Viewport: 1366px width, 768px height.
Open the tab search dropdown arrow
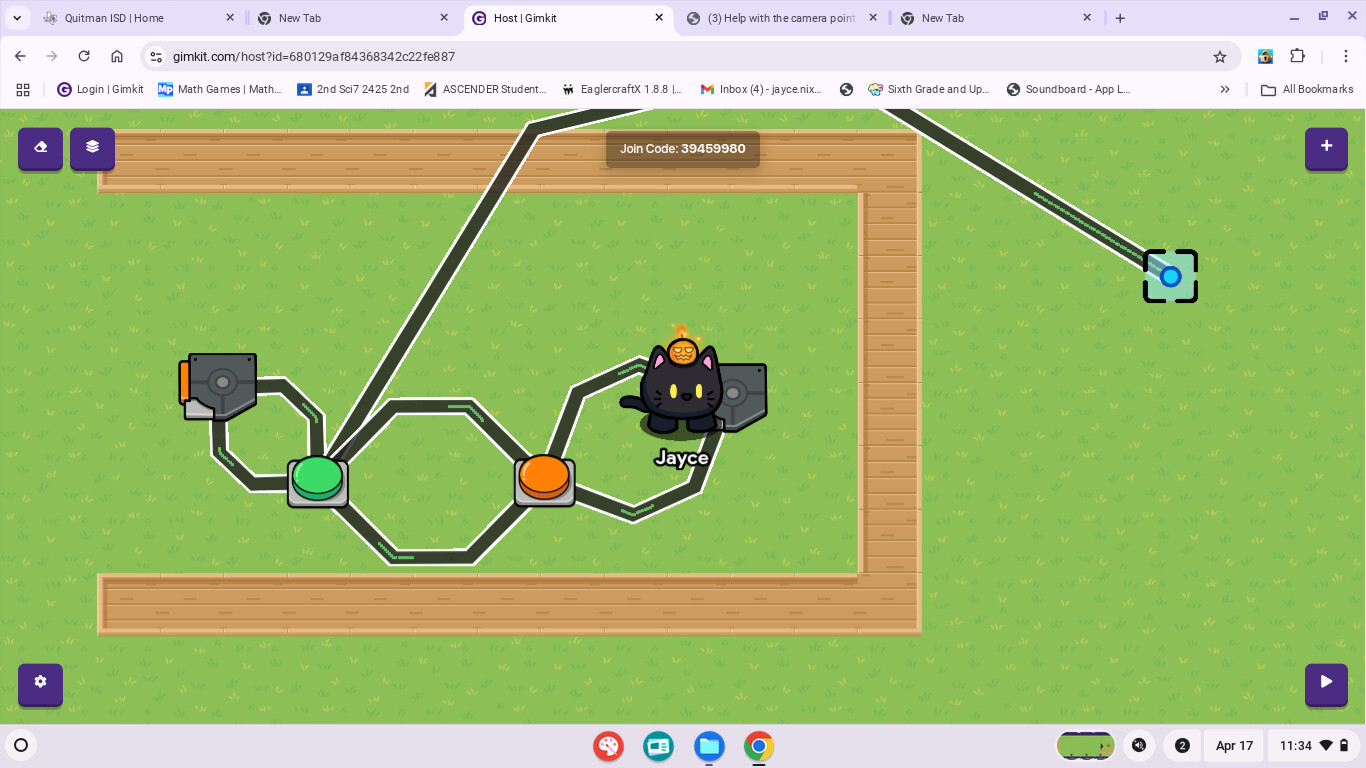[x=17, y=18]
